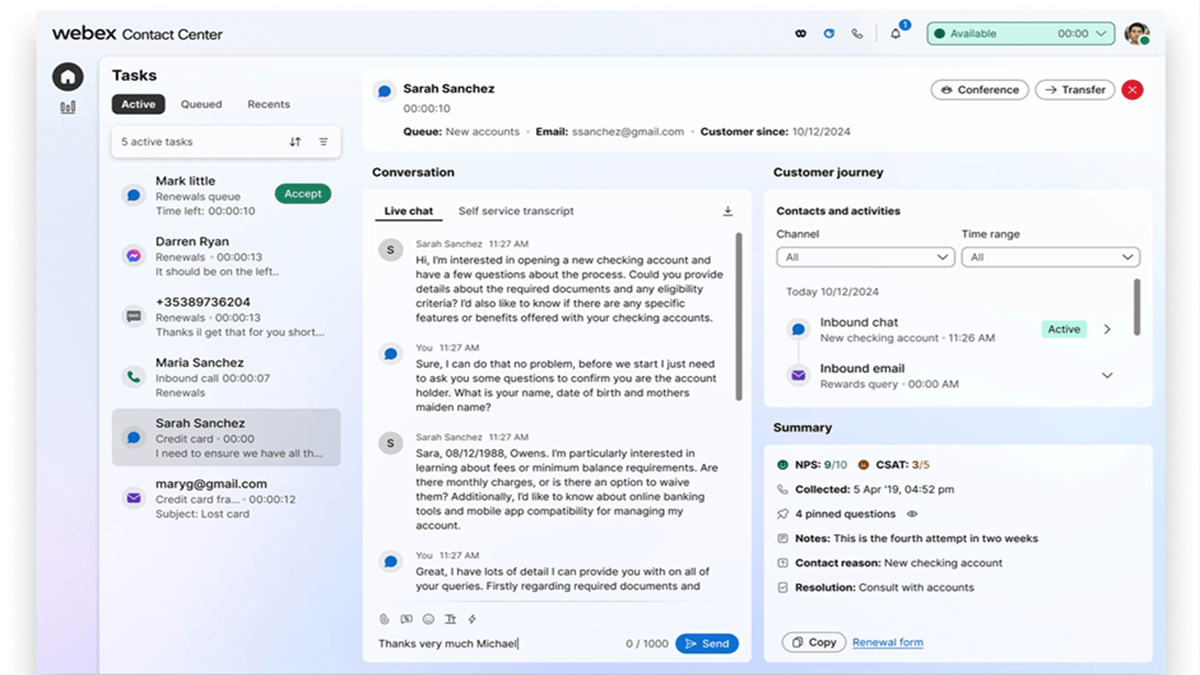This screenshot has height=675, width=1200.
Task: Open the Renewal form link
Action: pyautogui.click(x=887, y=643)
